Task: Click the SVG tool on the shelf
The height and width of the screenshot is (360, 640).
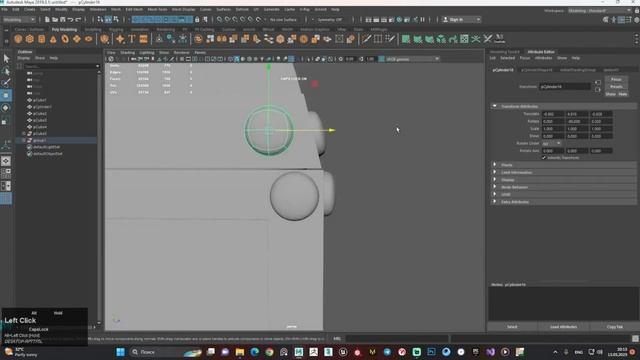Action: (143, 39)
